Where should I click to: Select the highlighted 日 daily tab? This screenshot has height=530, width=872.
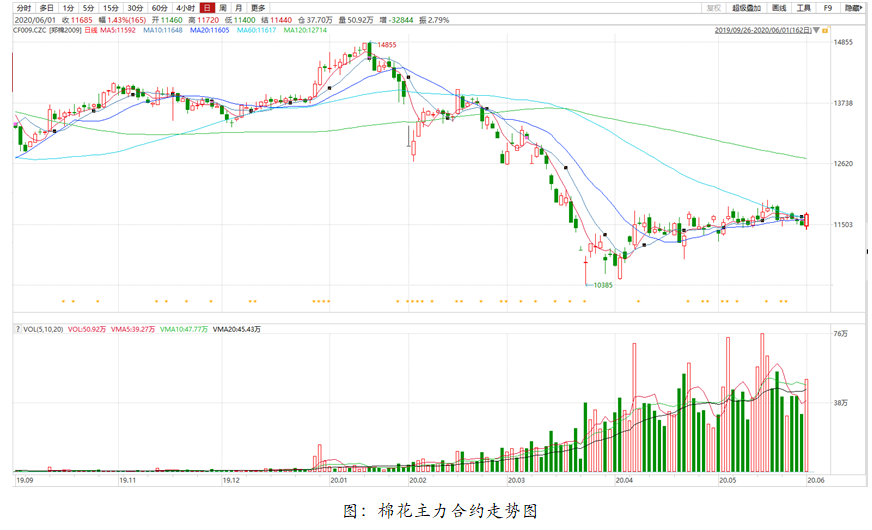click(207, 8)
